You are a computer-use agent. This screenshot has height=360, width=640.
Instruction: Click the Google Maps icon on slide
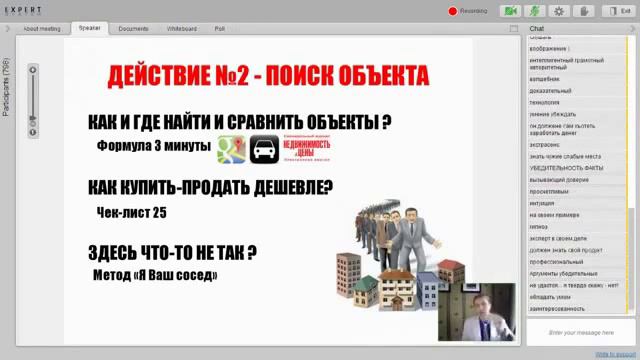coord(231,149)
